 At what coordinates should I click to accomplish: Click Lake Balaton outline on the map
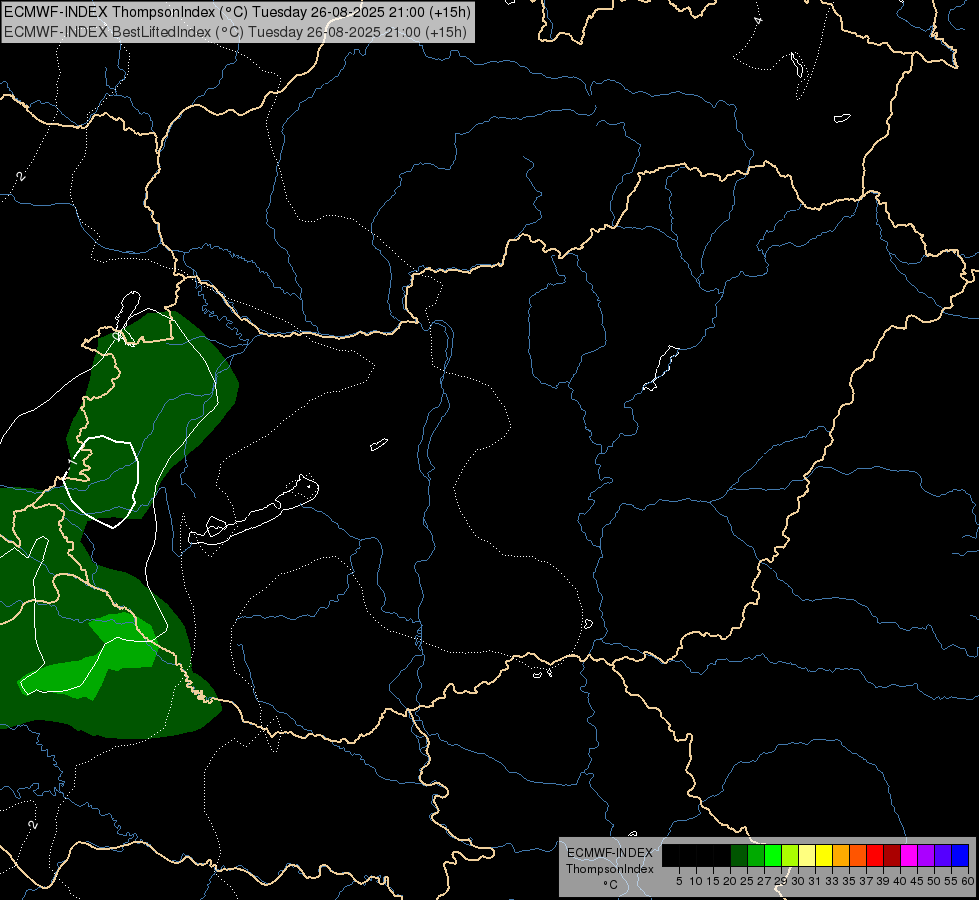[254, 510]
